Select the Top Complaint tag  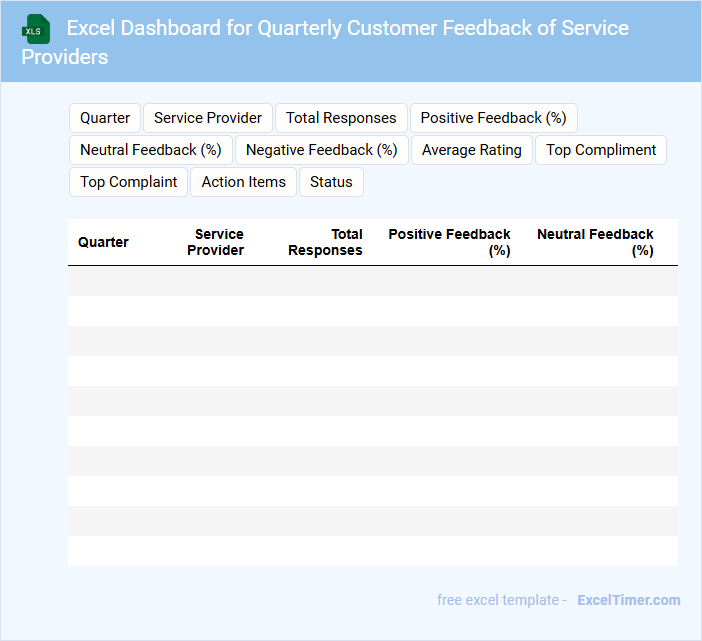(128, 182)
